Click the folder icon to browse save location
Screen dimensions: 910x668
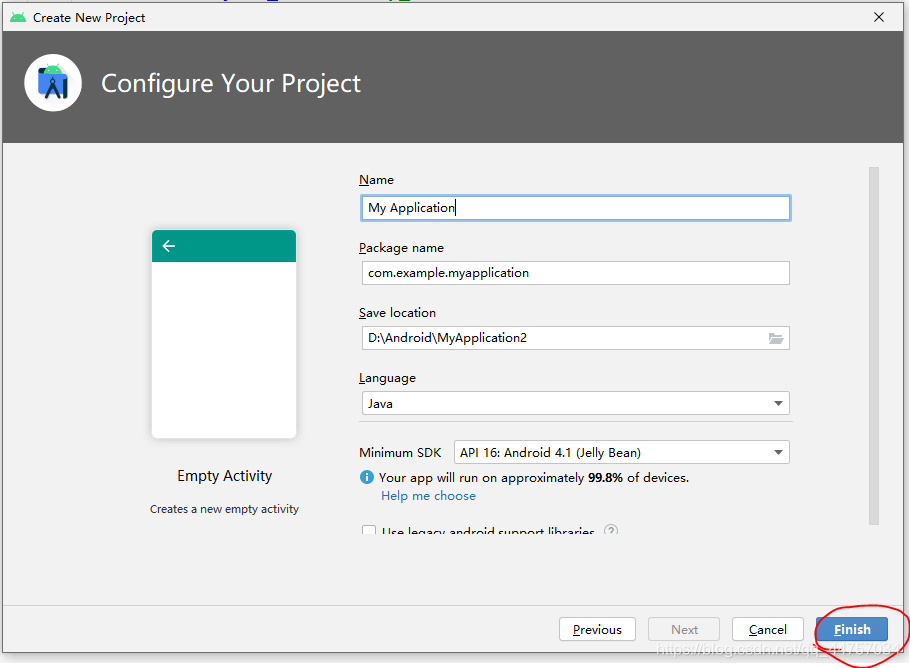(777, 338)
